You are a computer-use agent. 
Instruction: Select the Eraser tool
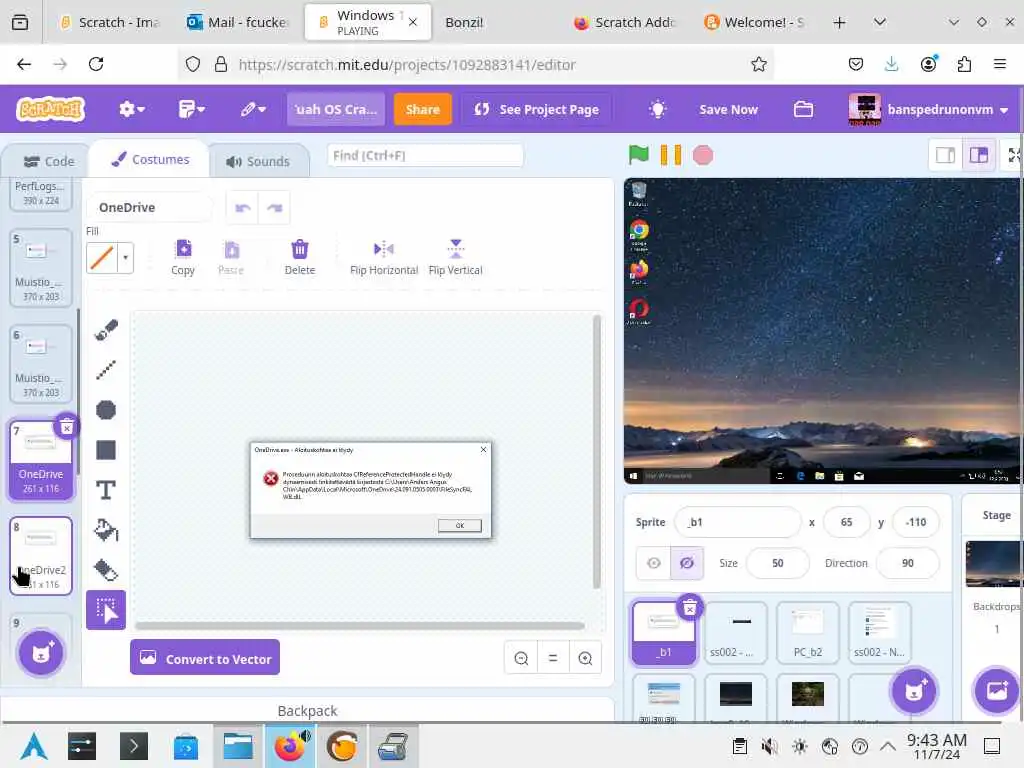coord(106,570)
